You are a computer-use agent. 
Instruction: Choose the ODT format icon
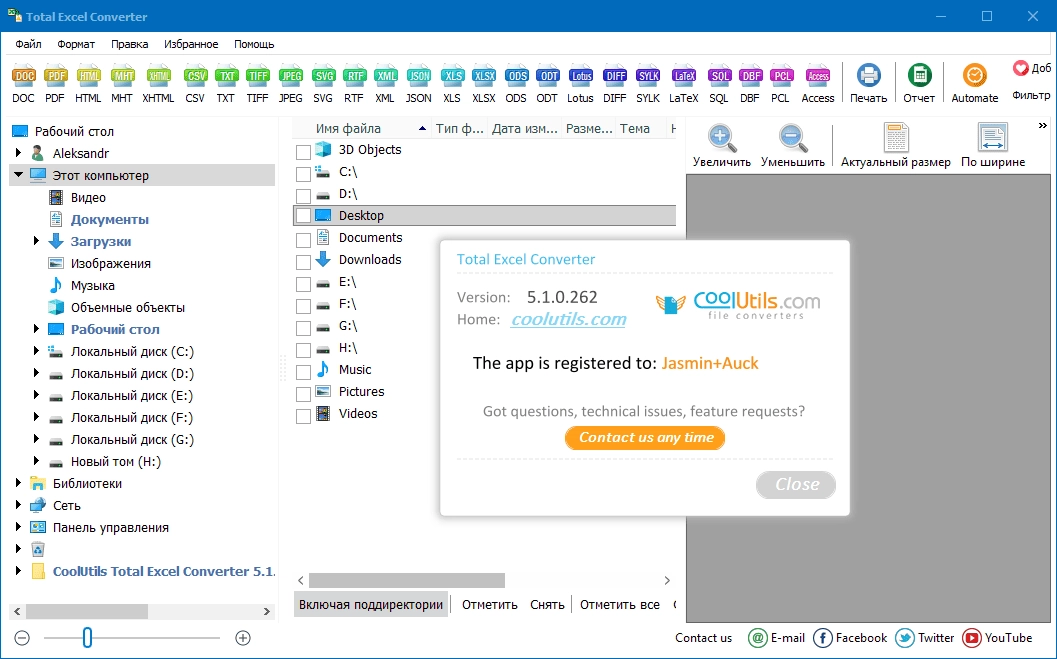pyautogui.click(x=547, y=76)
